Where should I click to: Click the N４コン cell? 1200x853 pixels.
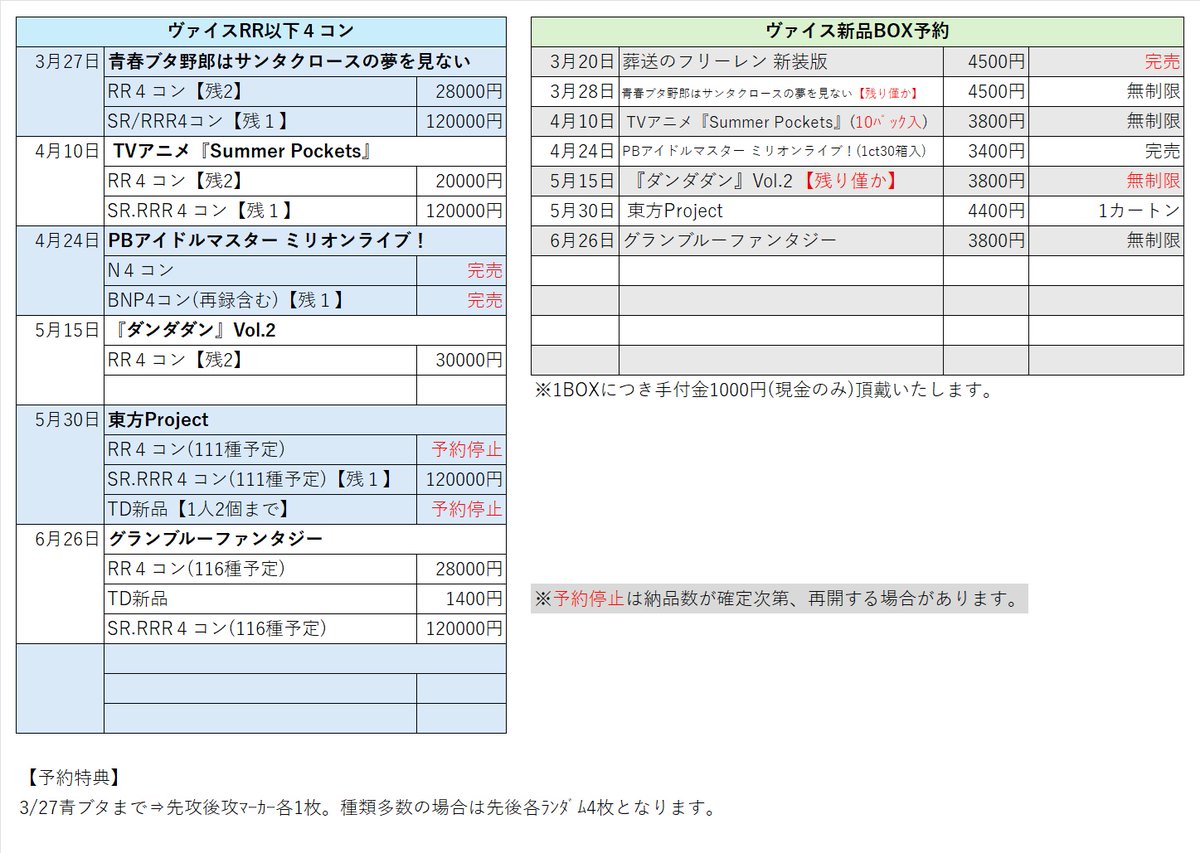click(x=260, y=271)
